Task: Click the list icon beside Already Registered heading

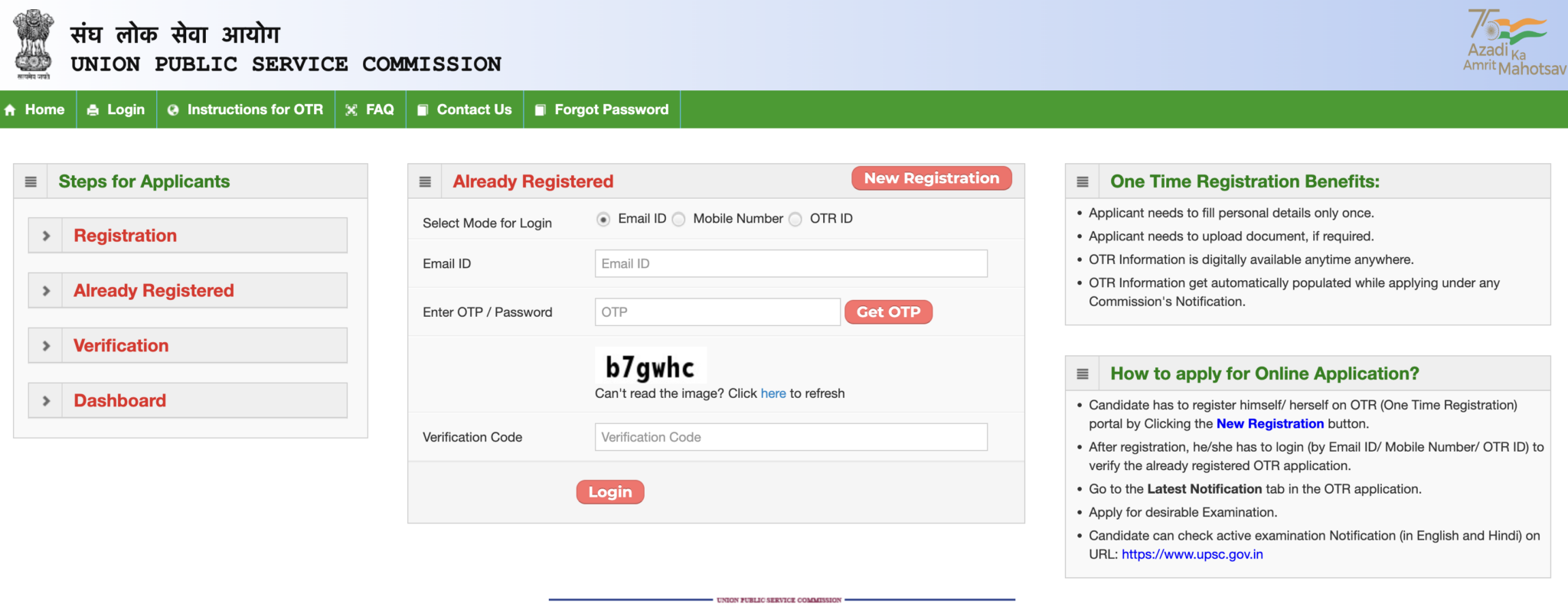Action: pos(425,182)
